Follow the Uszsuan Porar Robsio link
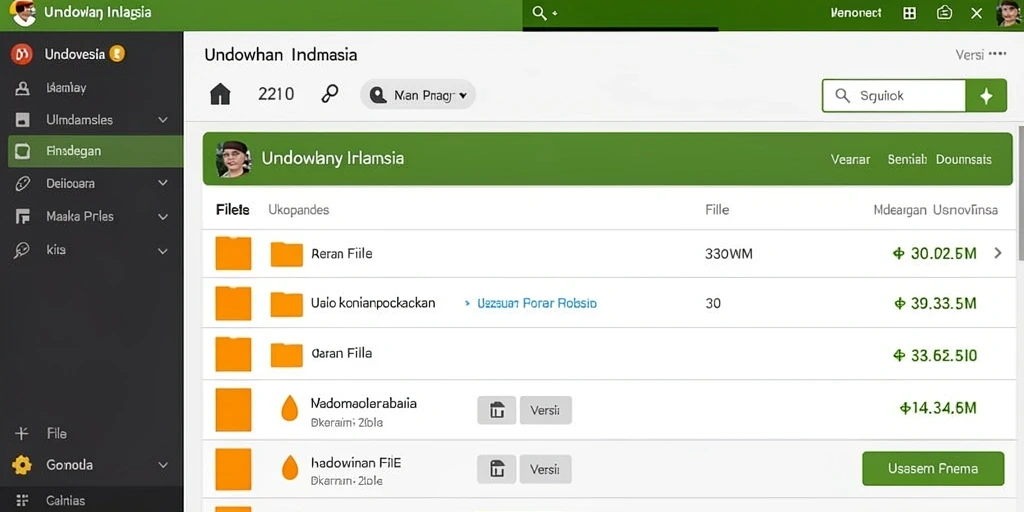This screenshot has height=512, width=1024. 537,304
